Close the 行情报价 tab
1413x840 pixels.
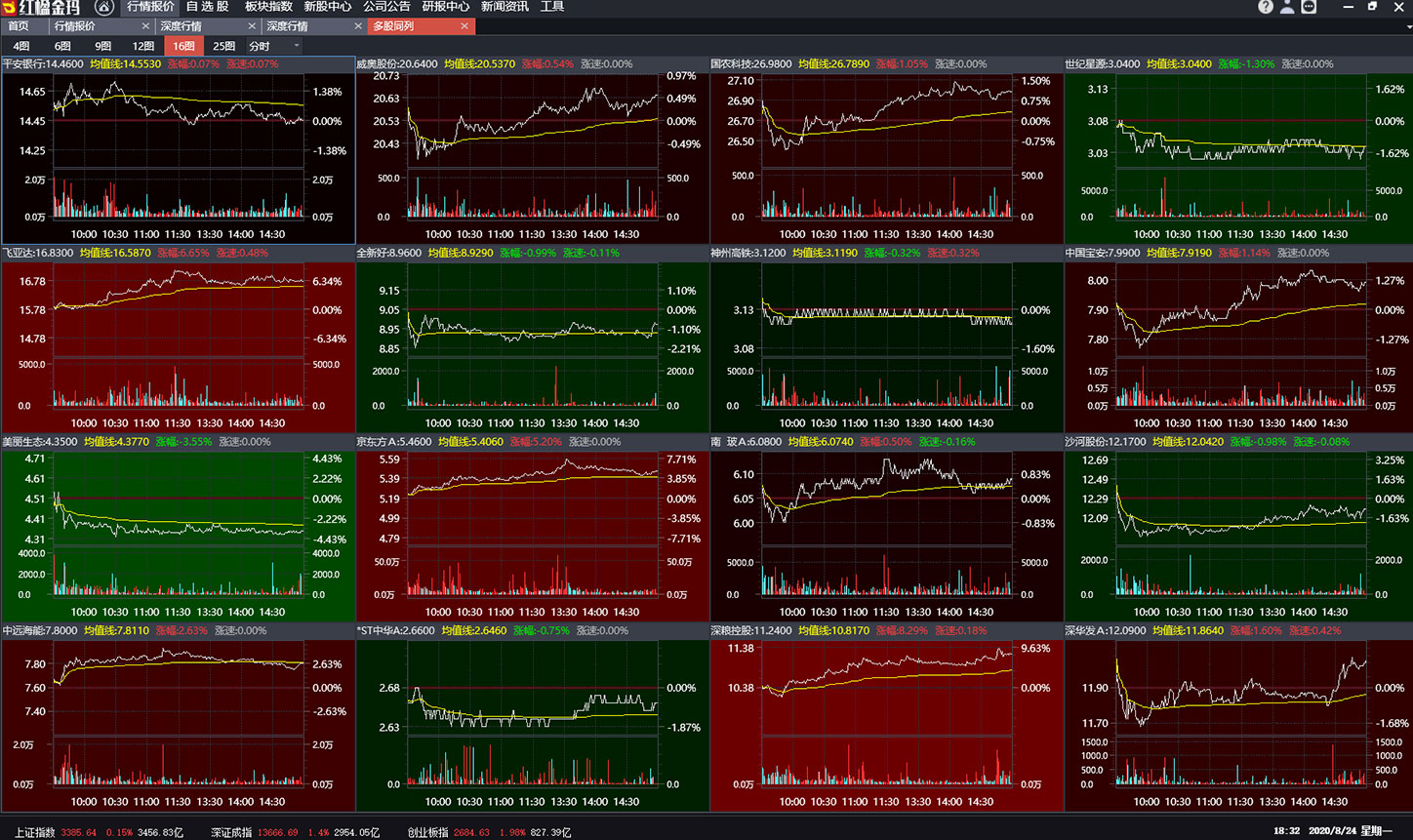point(146,26)
